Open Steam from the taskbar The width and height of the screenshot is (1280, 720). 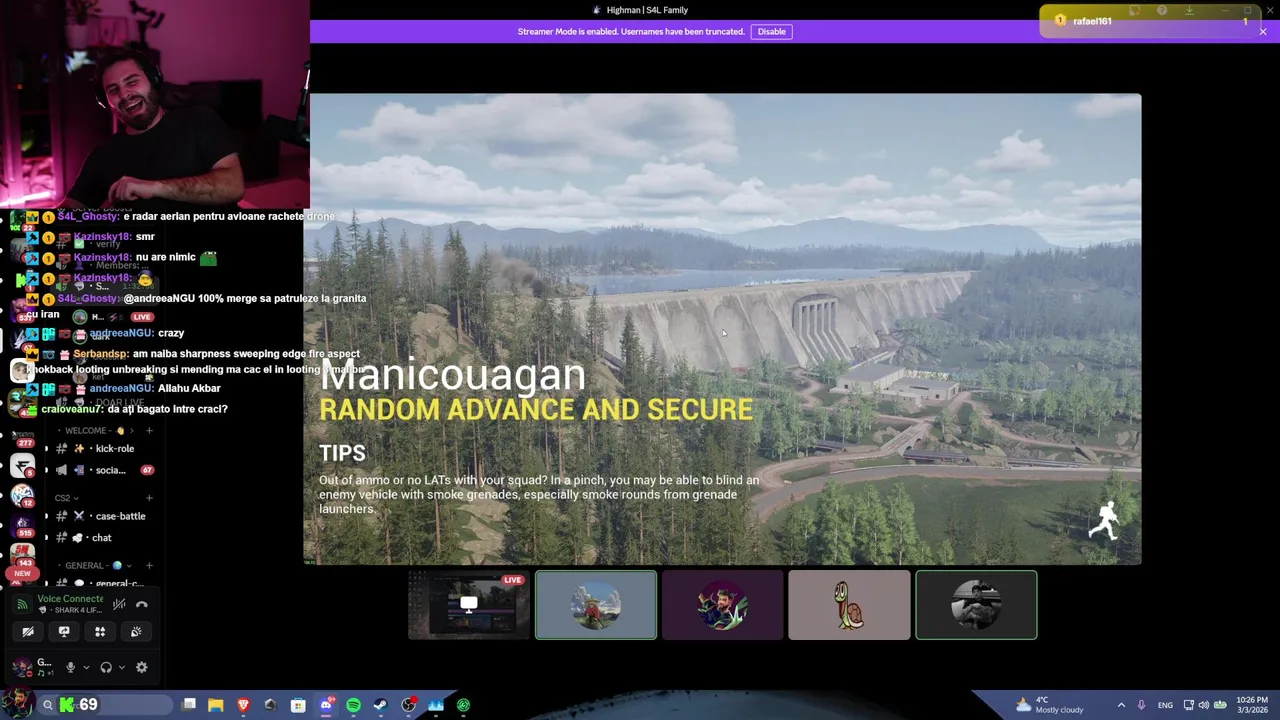coord(381,705)
